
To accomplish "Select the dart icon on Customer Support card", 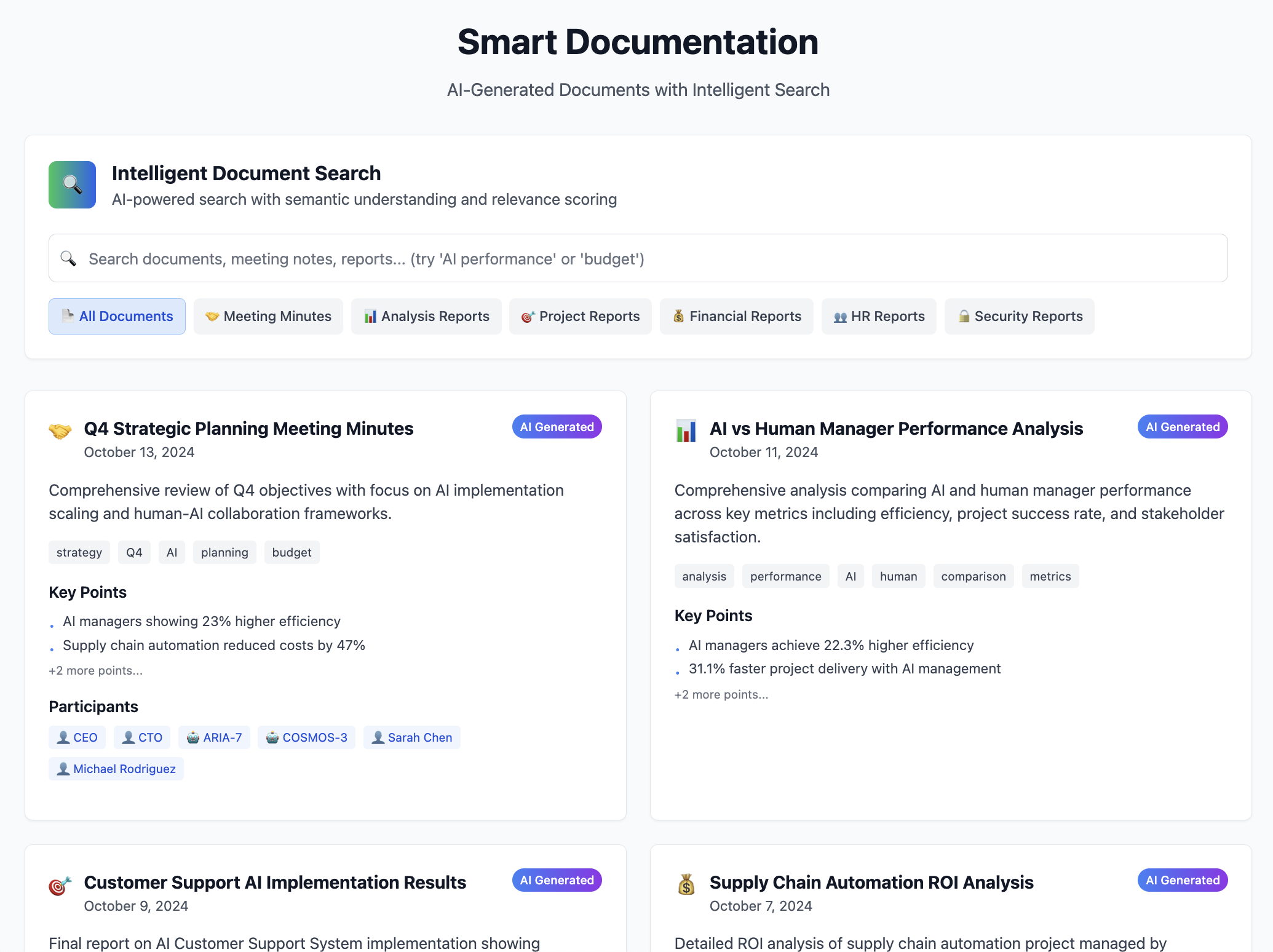I will 61,883.
